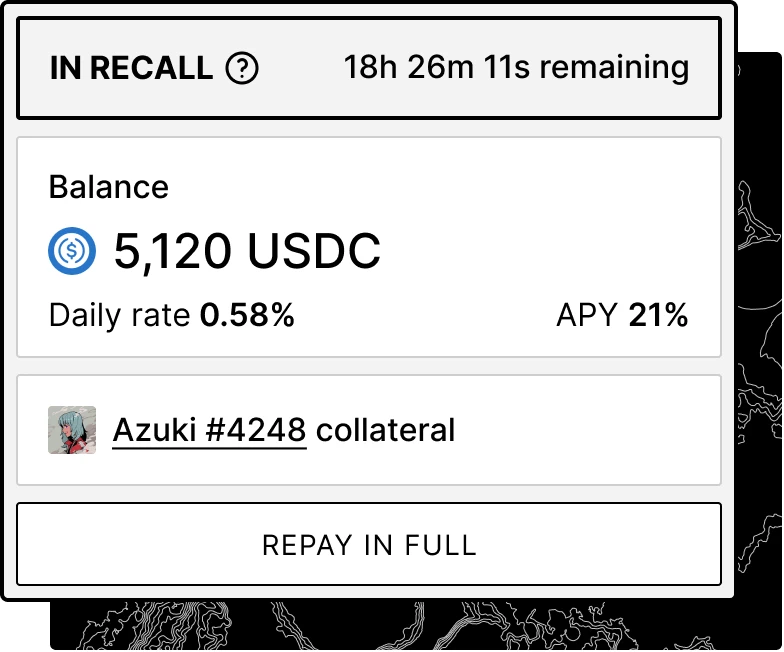Image resolution: width=784 pixels, height=652 pixels.
Task: Click the IN RECALL status label
Action: click(132, 68)
